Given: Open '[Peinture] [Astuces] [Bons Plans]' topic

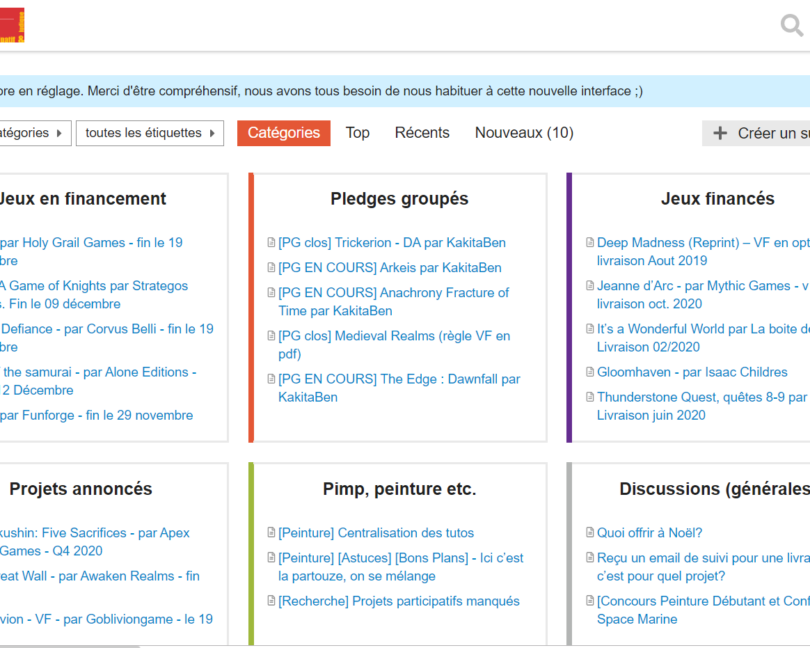Looking at the screenshot, I should pyautogui.click(x=401, y=567).
